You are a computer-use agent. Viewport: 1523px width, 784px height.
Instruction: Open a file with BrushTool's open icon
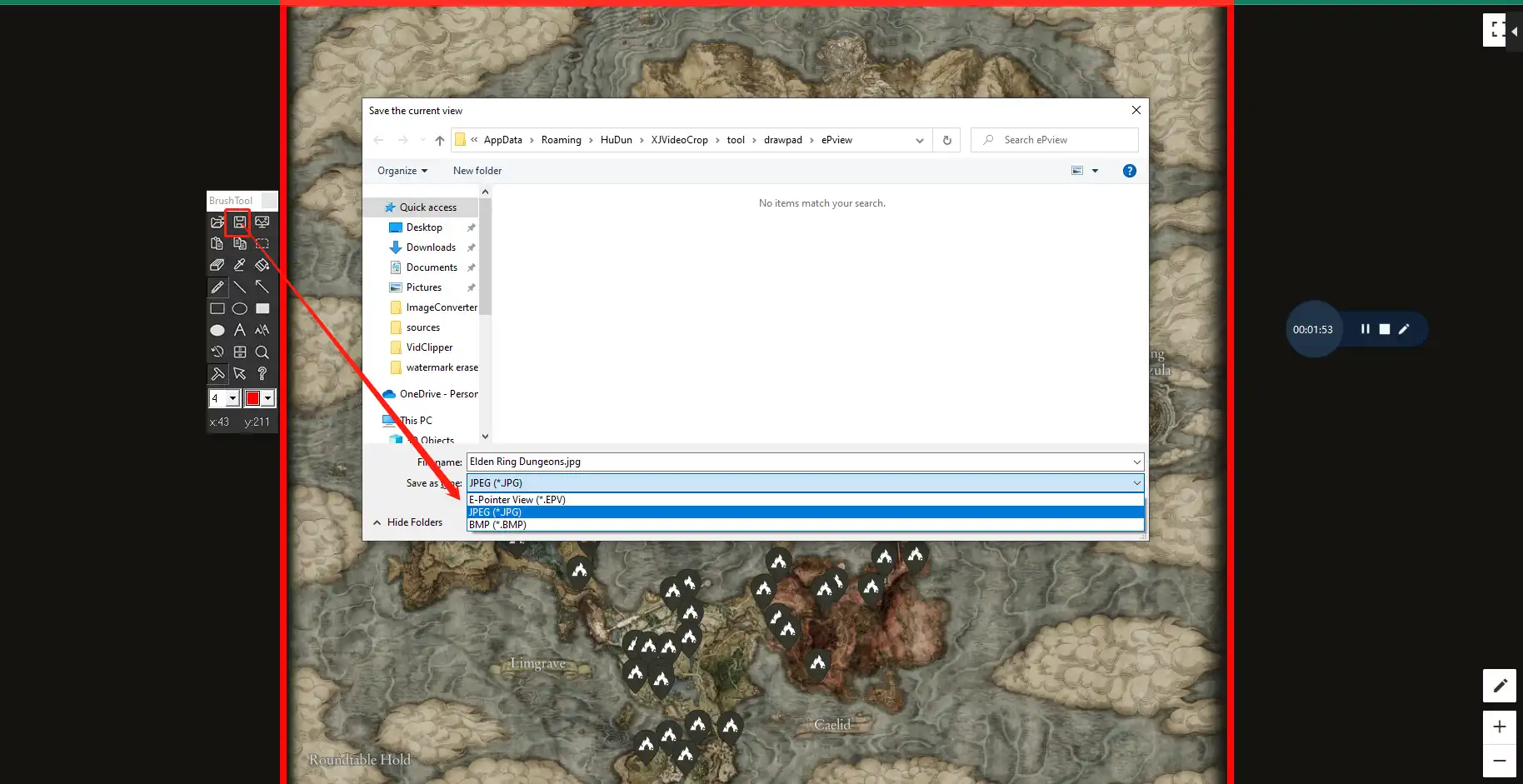pos(217,222)
